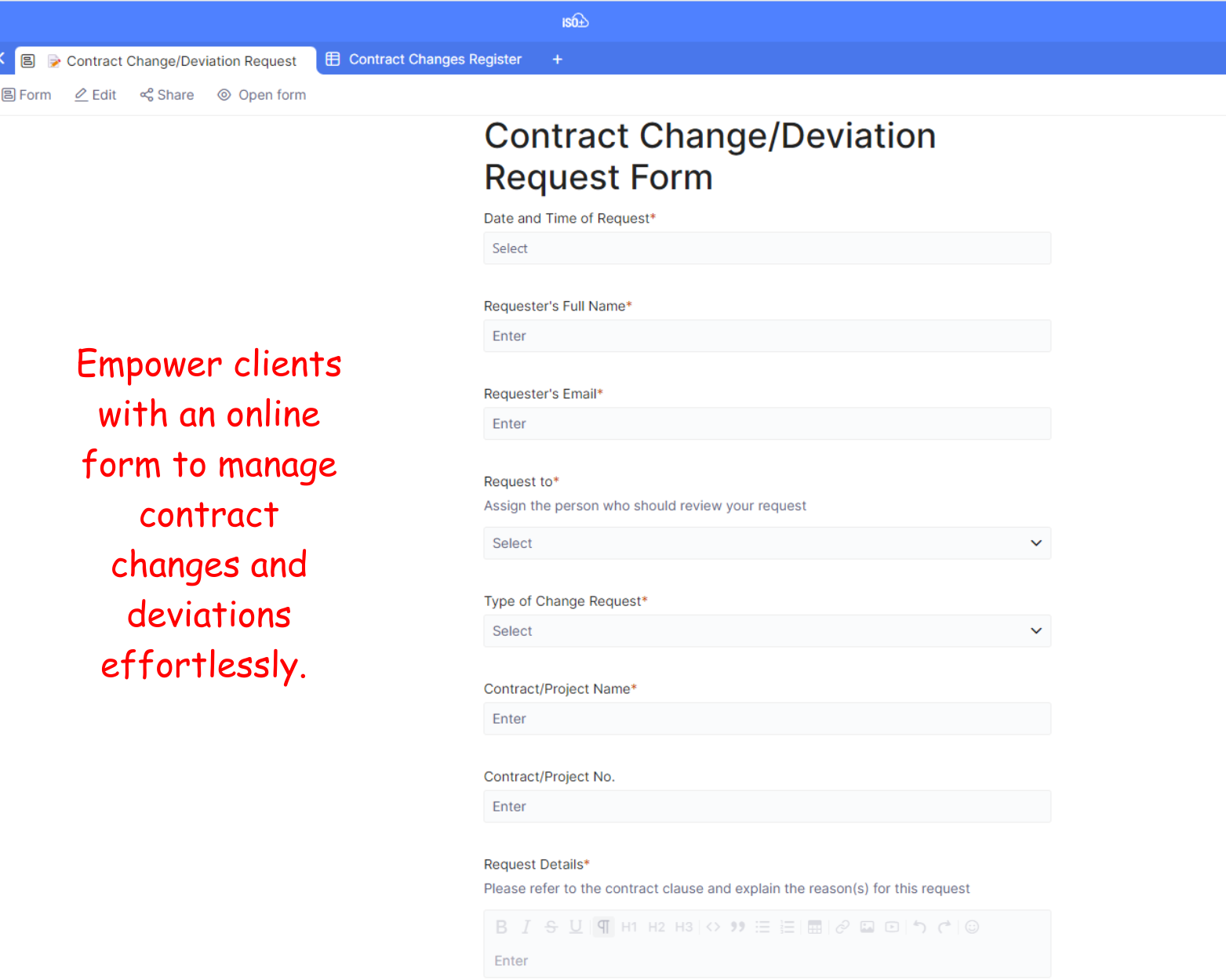Insert a hyperlink using the link icon

click(842, 927)
